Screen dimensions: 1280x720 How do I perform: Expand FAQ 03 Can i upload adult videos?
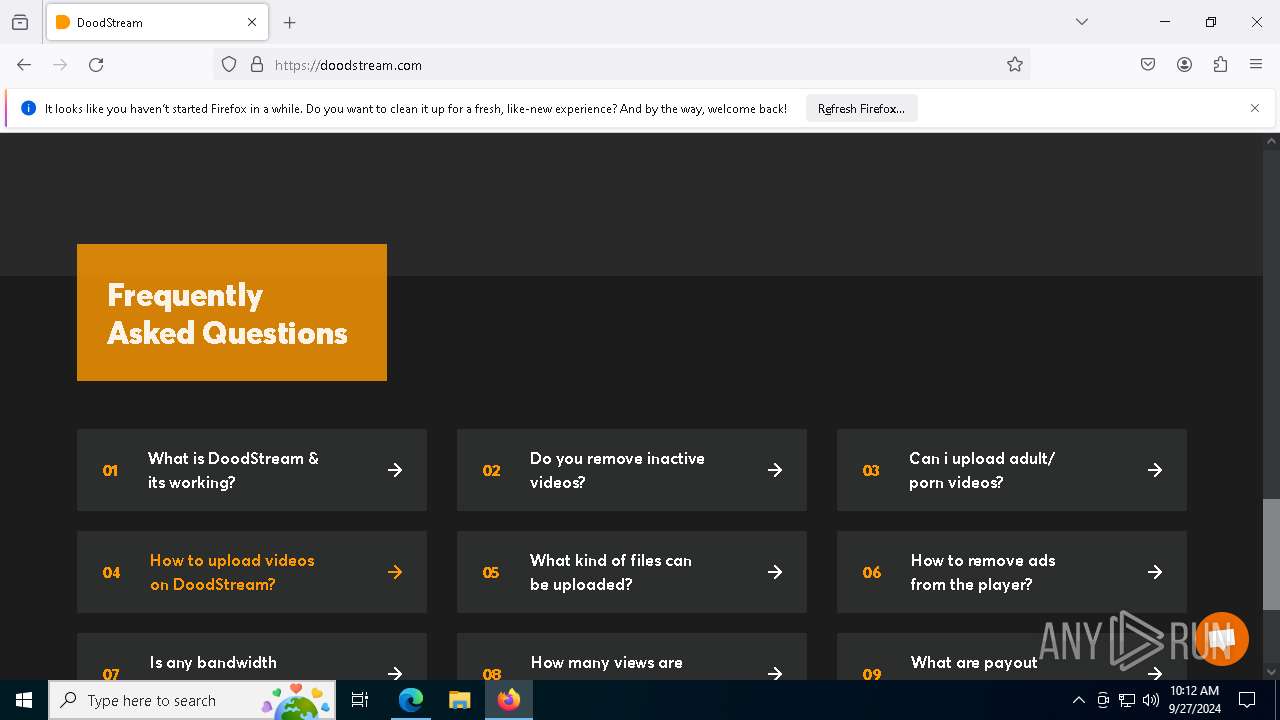(x=1012, y=470)
